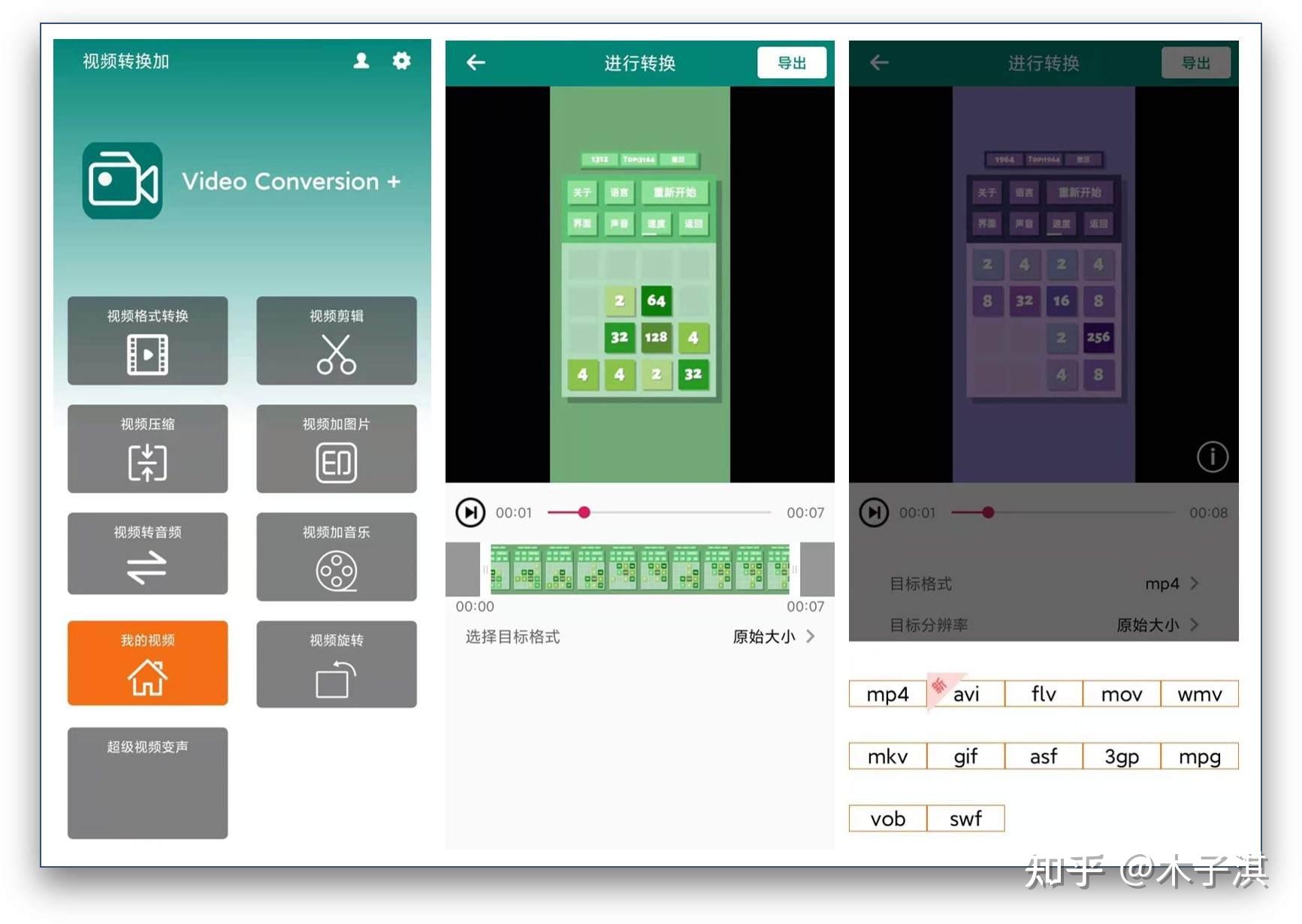This screenshot has height=924, width=1302.
Task: Choose mpg format option
Action: click(1200, 756)
